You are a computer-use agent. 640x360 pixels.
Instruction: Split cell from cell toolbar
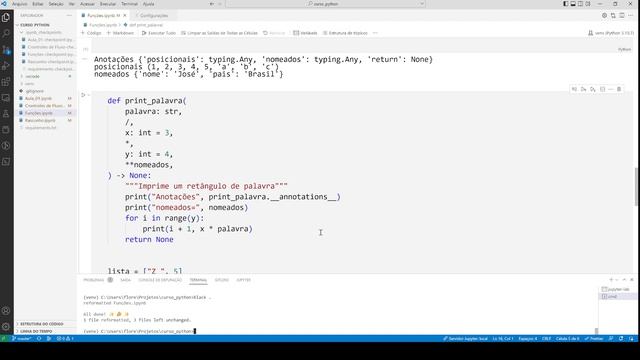pos(602,89)
